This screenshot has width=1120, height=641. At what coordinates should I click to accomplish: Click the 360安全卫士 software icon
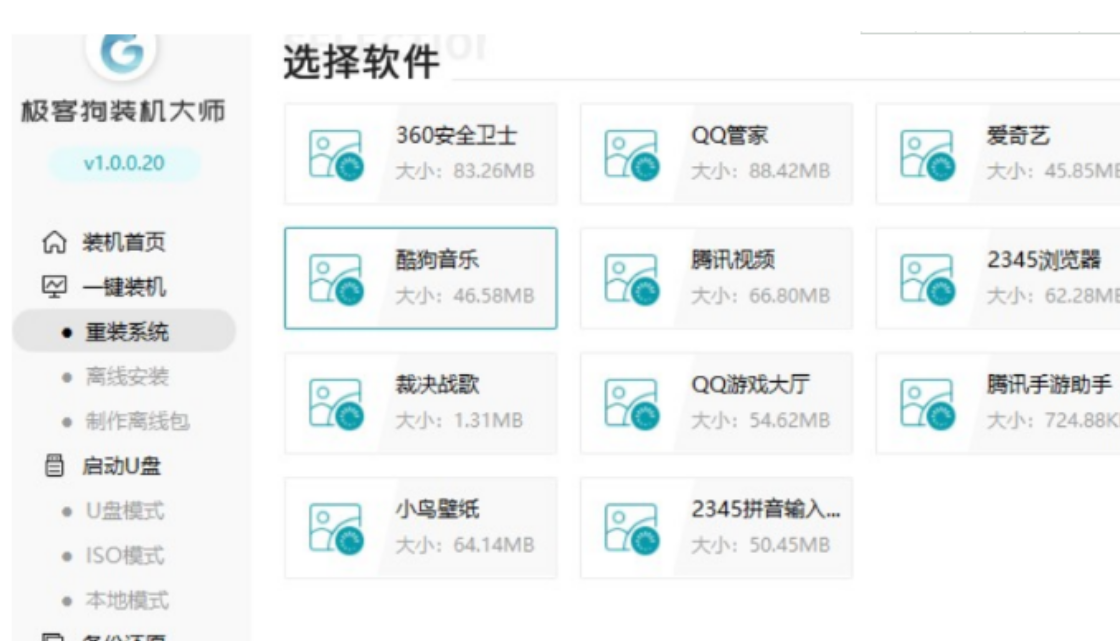coord(335,155)
